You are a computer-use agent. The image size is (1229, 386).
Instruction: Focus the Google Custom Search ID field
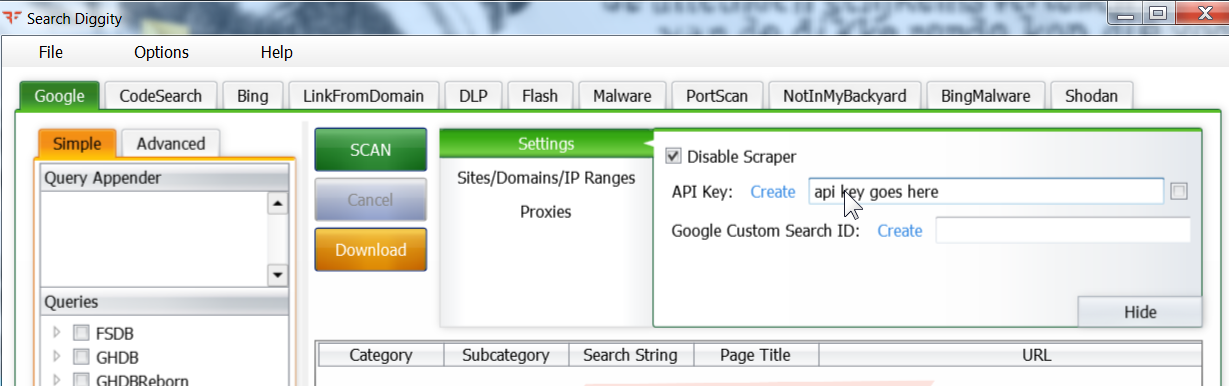pyautogui.click(x=1063, y=231)
